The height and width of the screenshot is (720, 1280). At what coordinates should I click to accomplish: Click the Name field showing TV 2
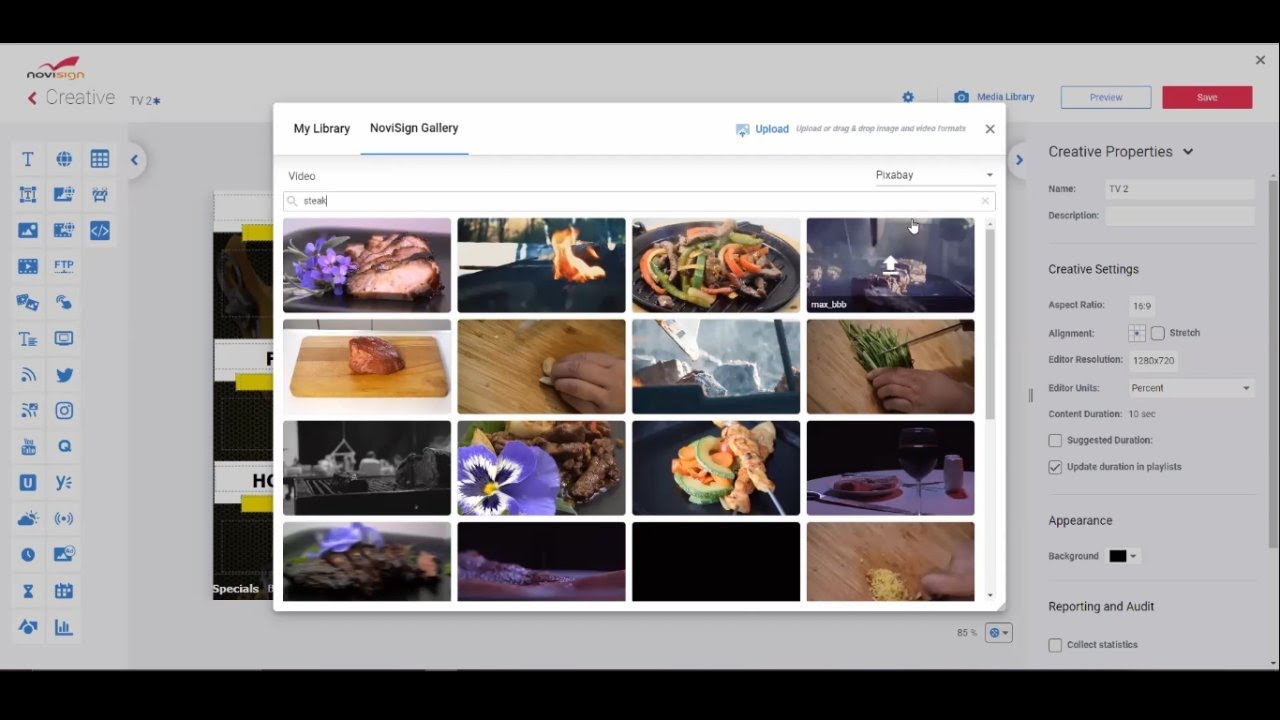click(x=1180, y=189)
